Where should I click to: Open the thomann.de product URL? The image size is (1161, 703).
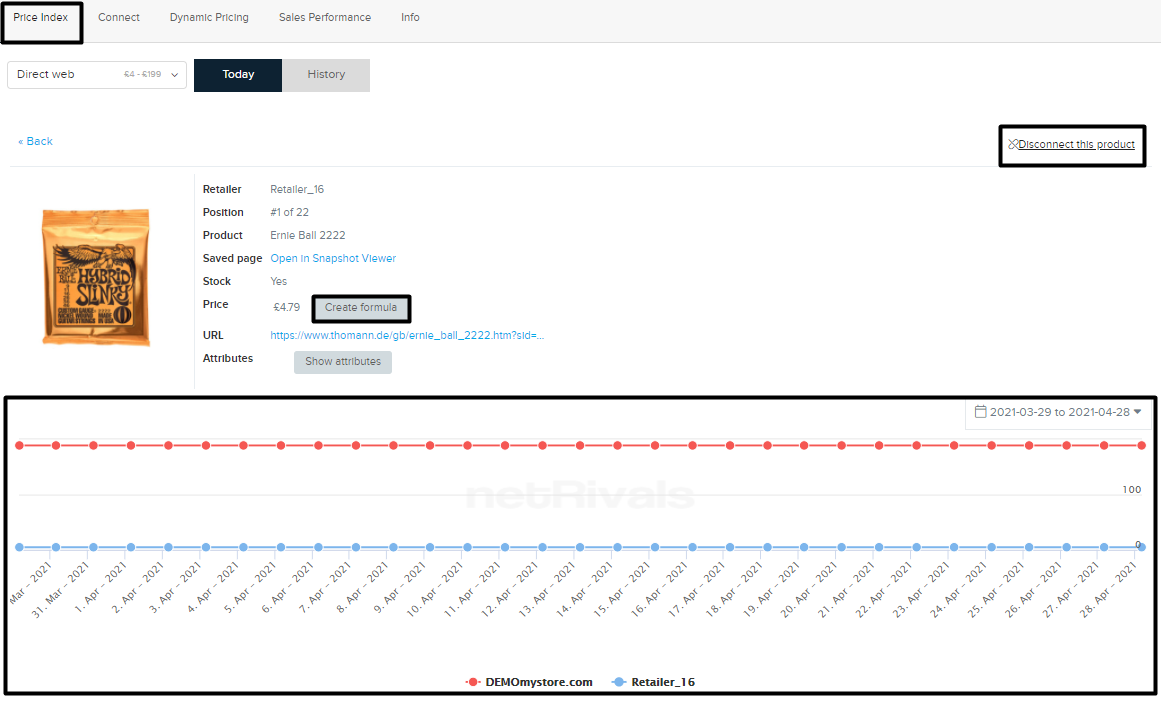(x=407, y=336)
